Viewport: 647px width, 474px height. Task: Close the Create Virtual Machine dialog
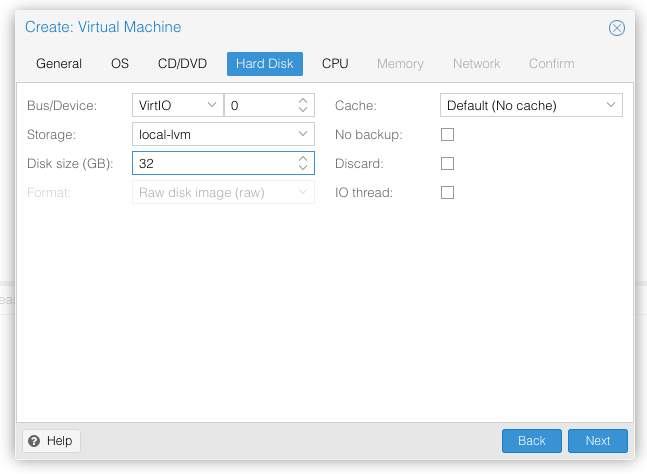(x=617, y=28)
